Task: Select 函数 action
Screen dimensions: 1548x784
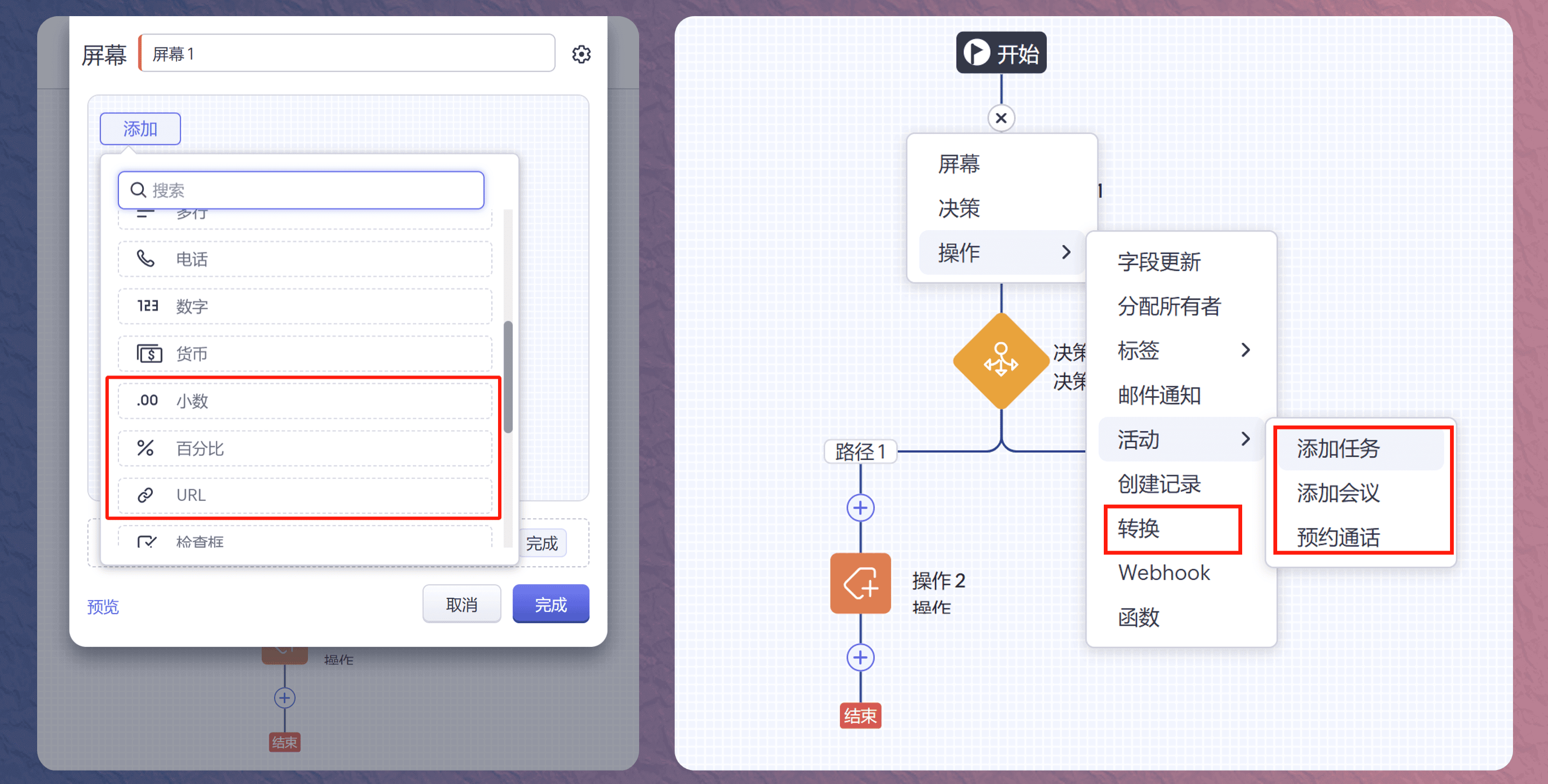Action: [x=1181, y=617]
